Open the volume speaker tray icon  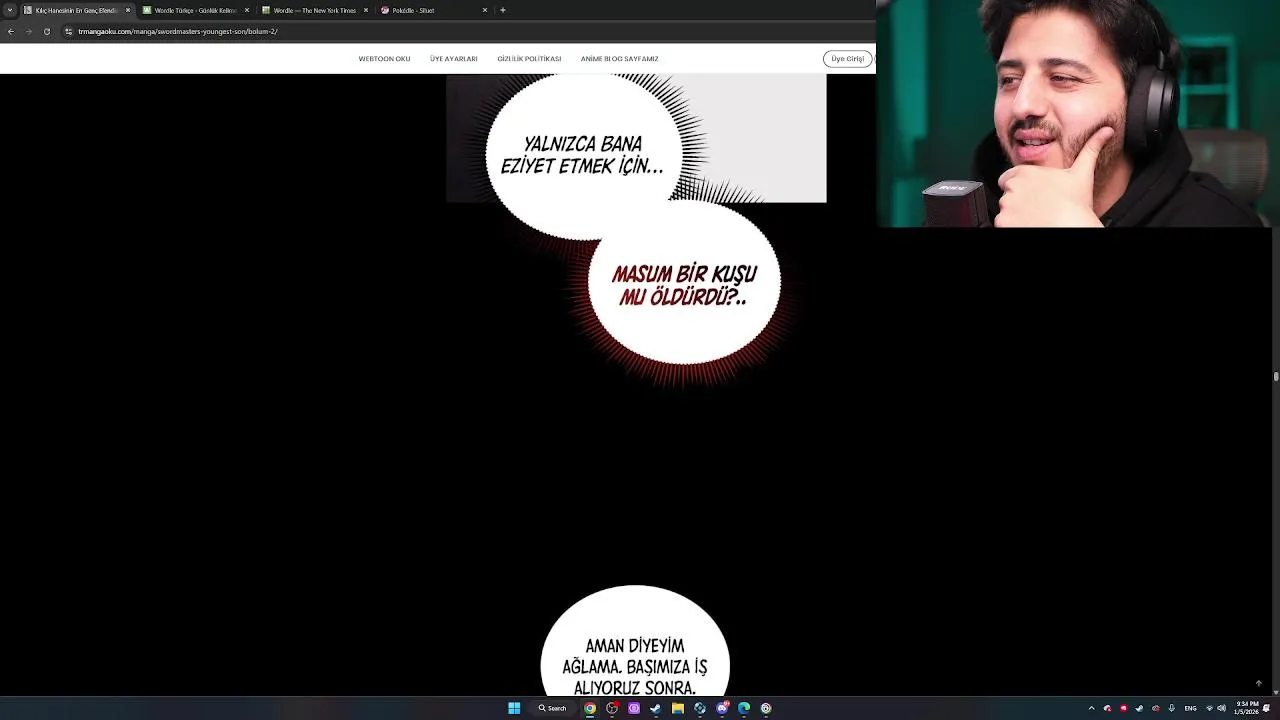1221,708
